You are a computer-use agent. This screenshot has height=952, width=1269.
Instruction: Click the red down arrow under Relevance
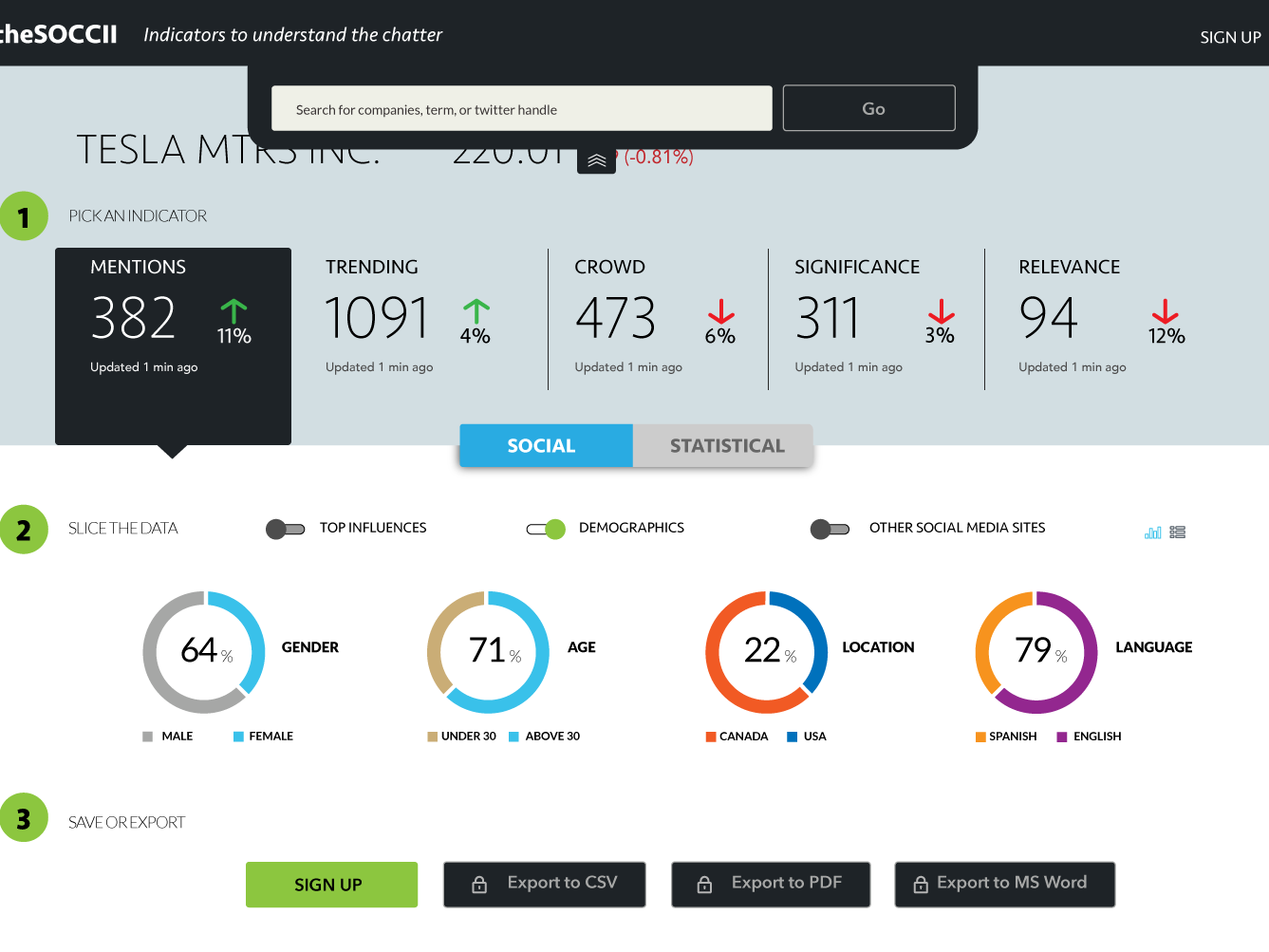[x=1166, y=311]
